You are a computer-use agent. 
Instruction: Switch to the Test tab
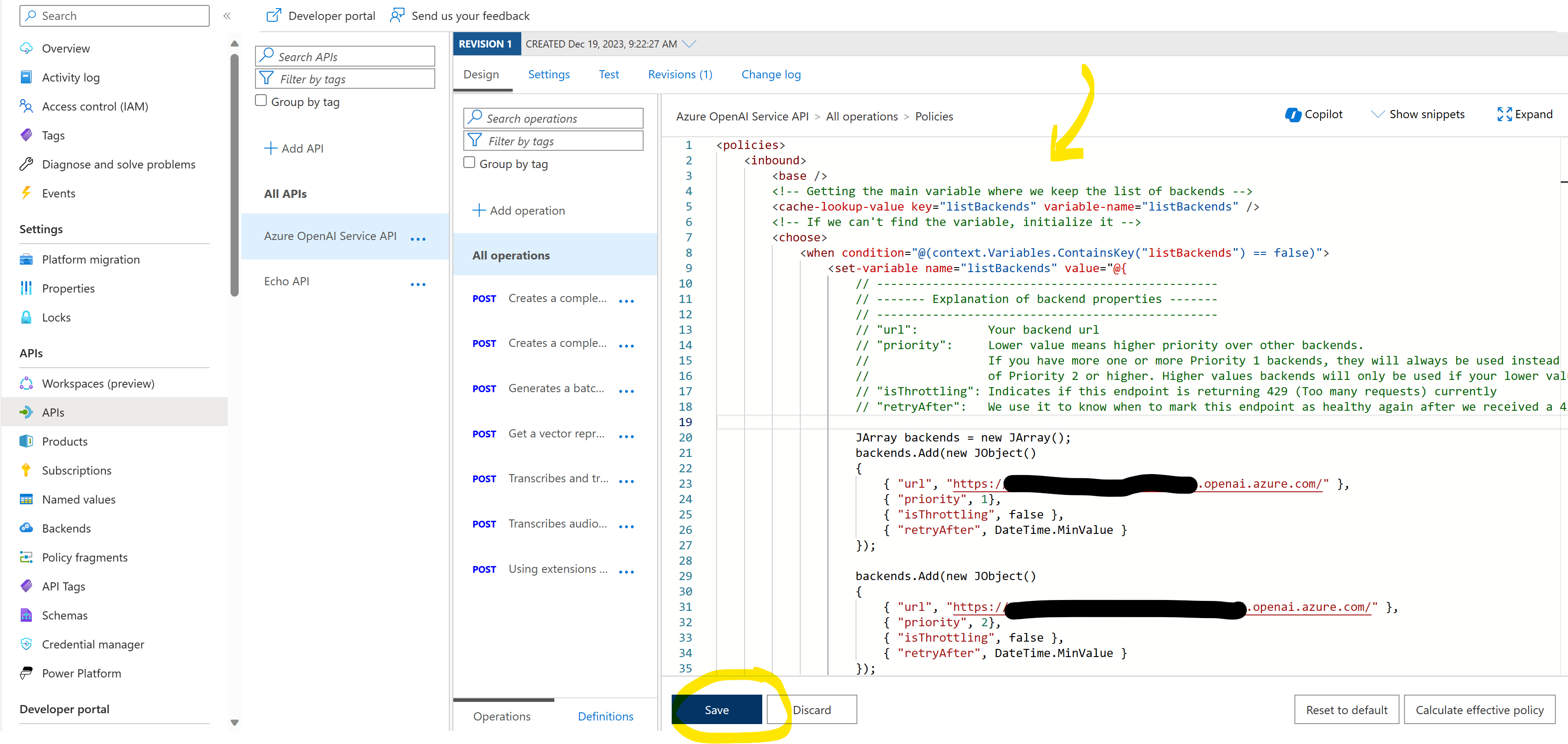[x=609, y=74]
